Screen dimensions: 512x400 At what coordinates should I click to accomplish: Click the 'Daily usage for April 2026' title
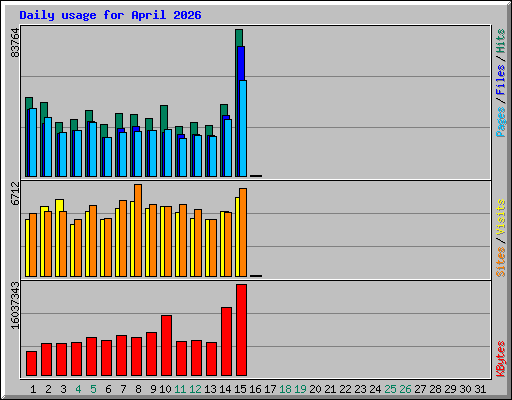pyautogui.click(x=110, y=15)
